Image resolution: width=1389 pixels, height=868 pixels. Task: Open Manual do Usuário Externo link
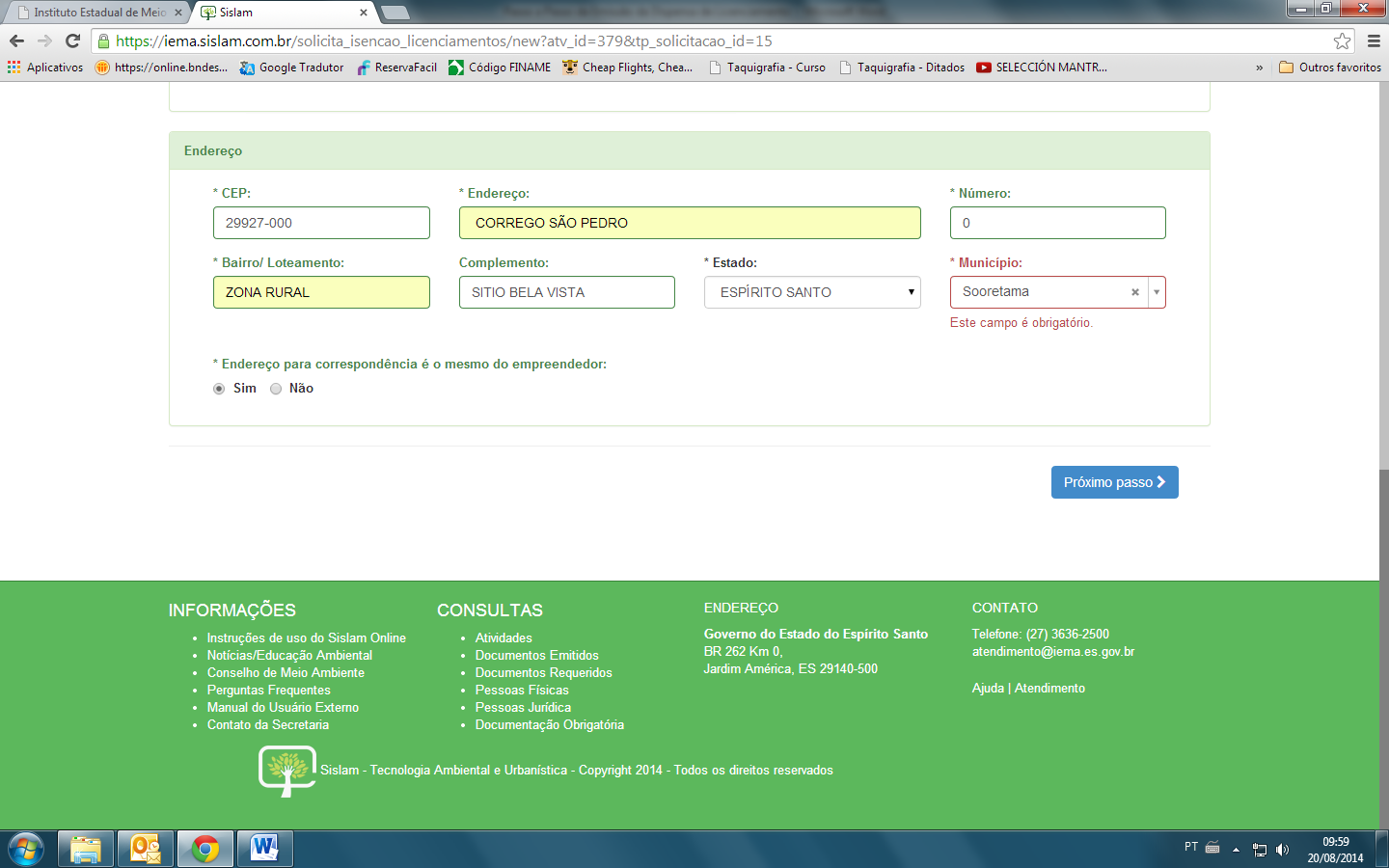tap(283, 707)
